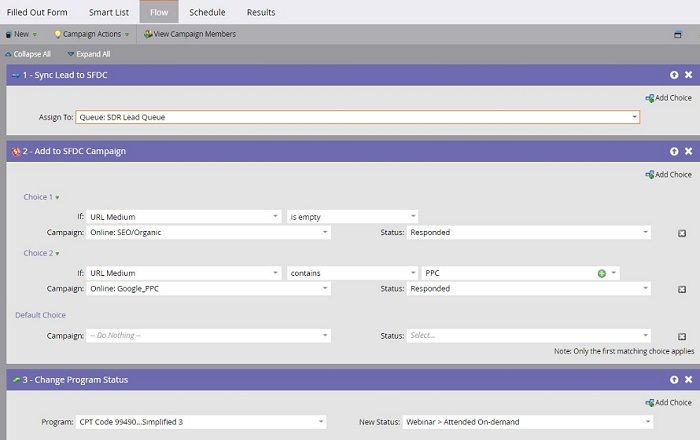Click the step title '2 - Add to SFDC Campaign'
Screen dimensions: 700x440
click(x=74, y=151)
